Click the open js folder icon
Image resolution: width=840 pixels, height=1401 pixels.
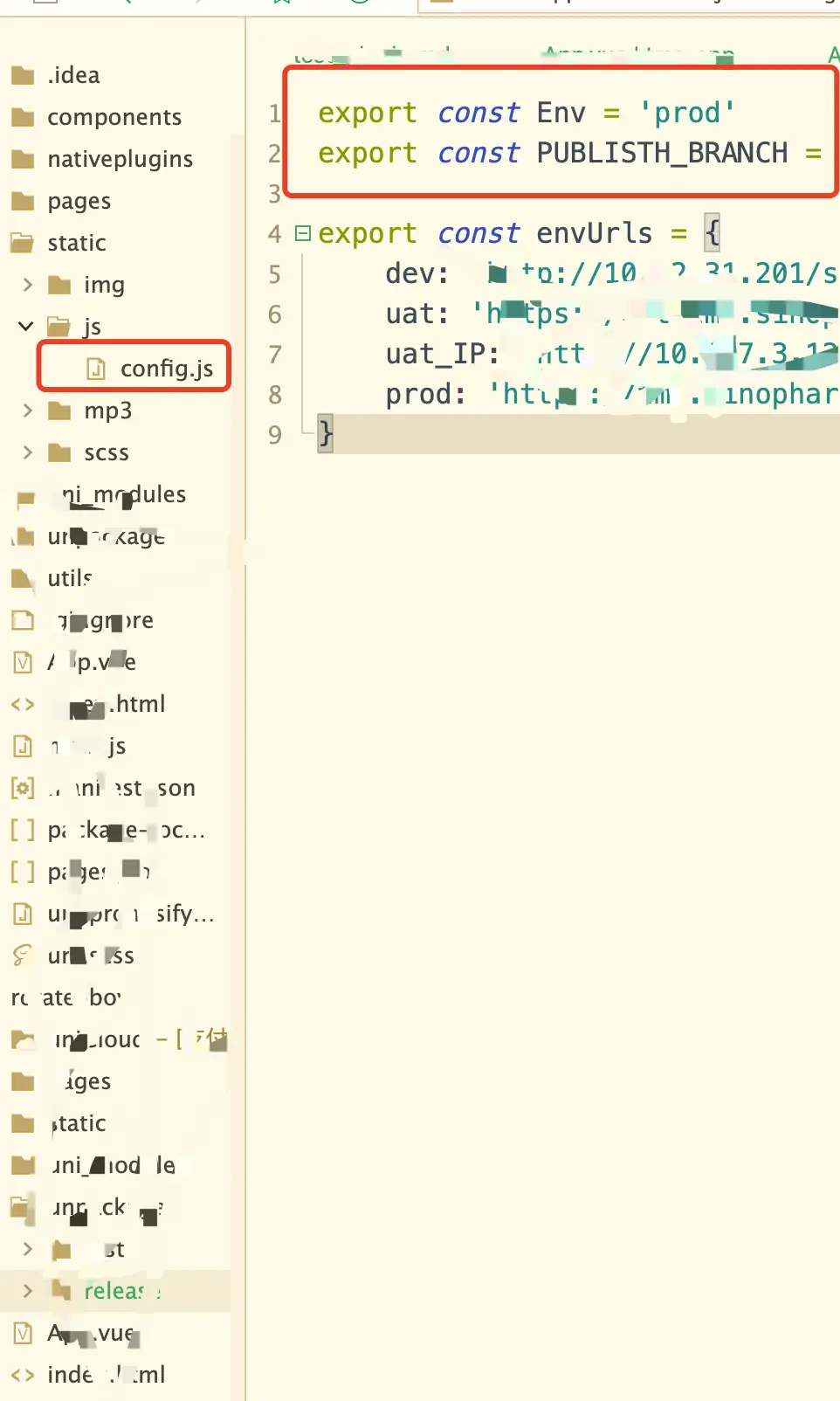click(59, 328)
